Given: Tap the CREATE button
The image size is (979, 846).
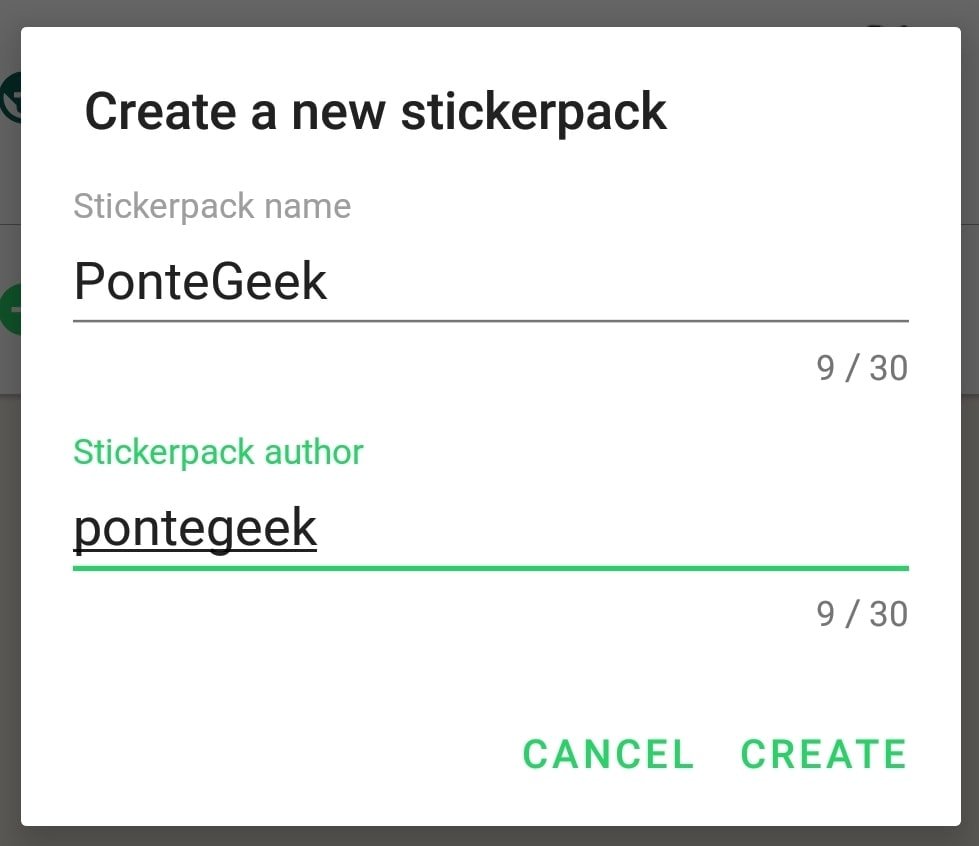Looking at the screenshot, I should (x=824, y=754).
